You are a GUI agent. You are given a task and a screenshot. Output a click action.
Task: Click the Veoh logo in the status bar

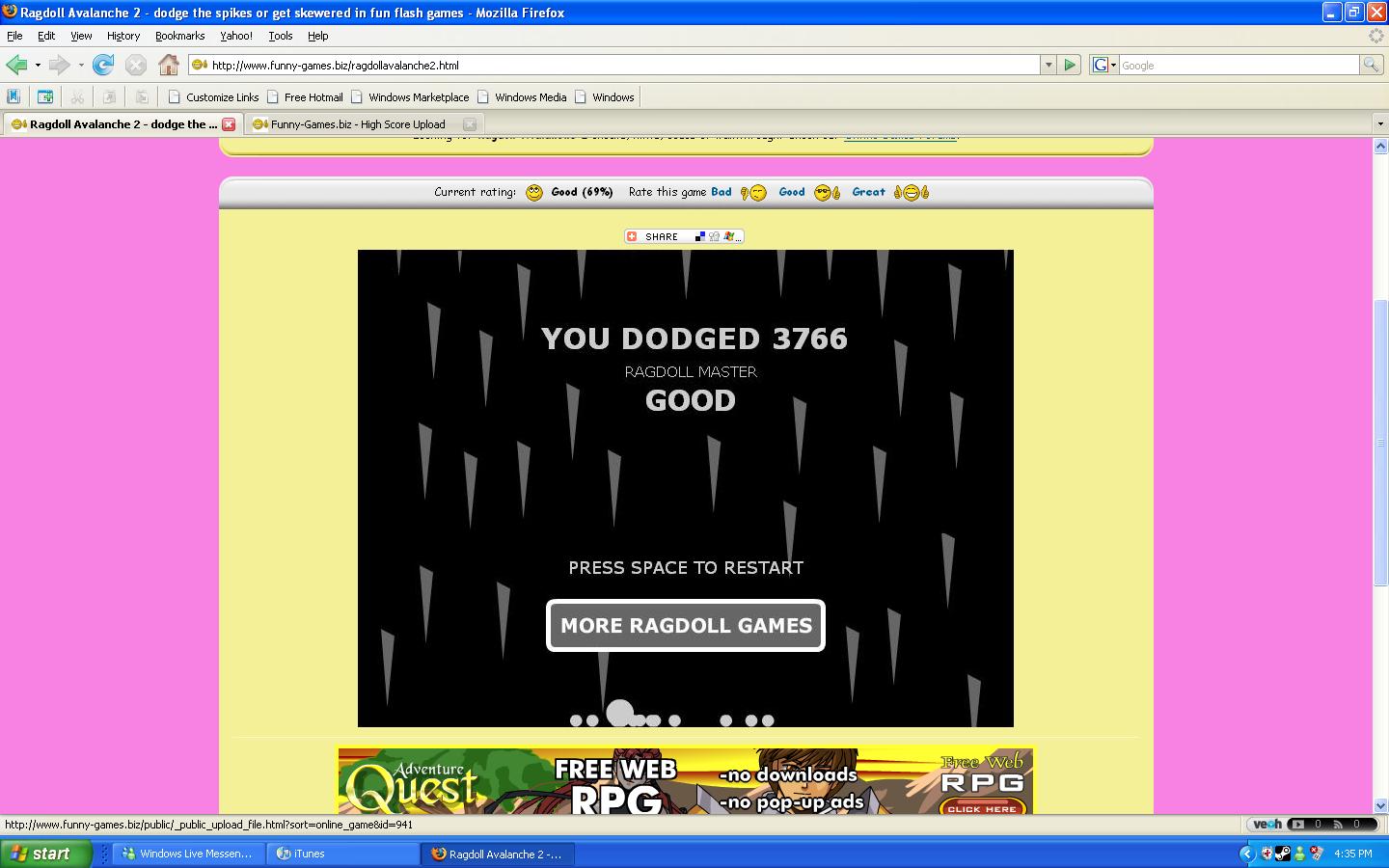tap(1266, 824)
